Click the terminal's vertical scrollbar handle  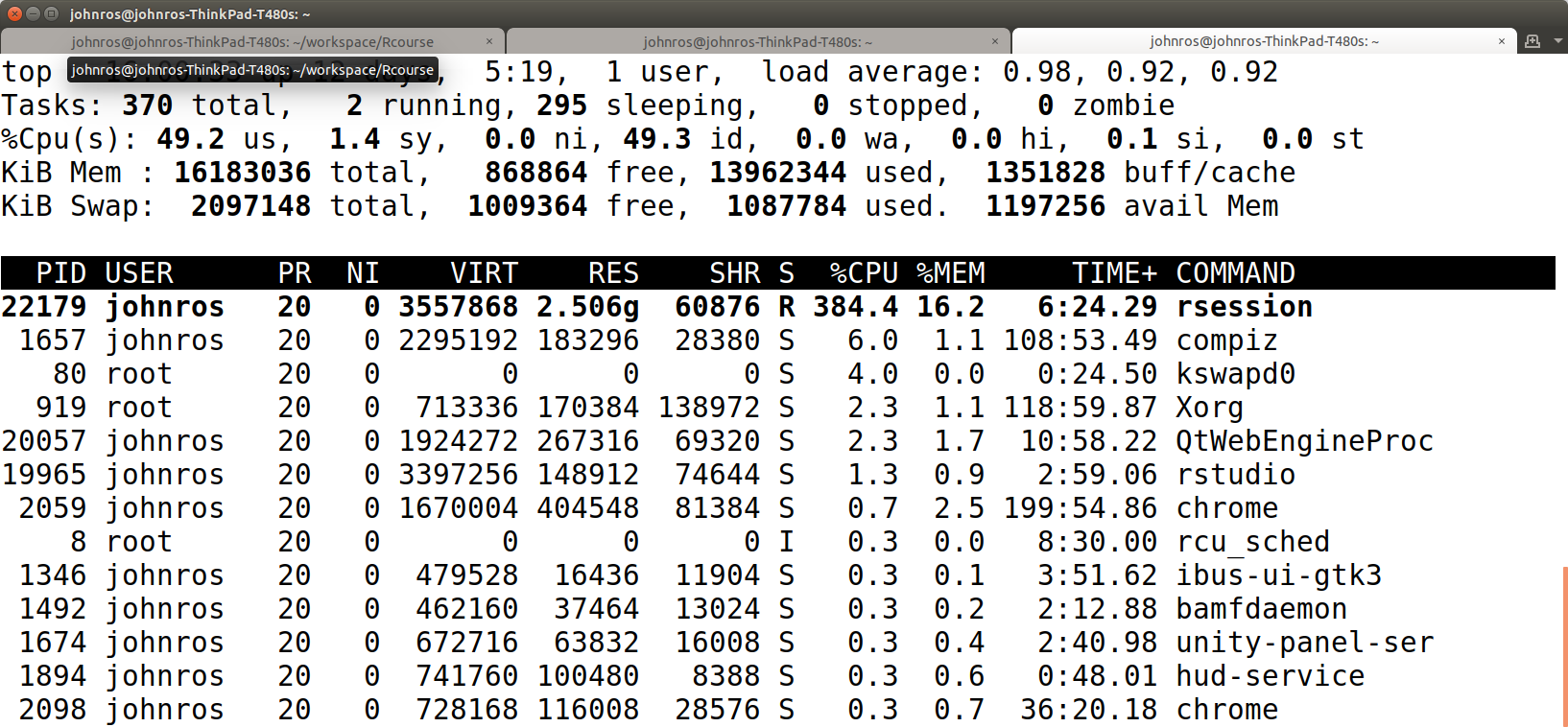point(1564,645)
